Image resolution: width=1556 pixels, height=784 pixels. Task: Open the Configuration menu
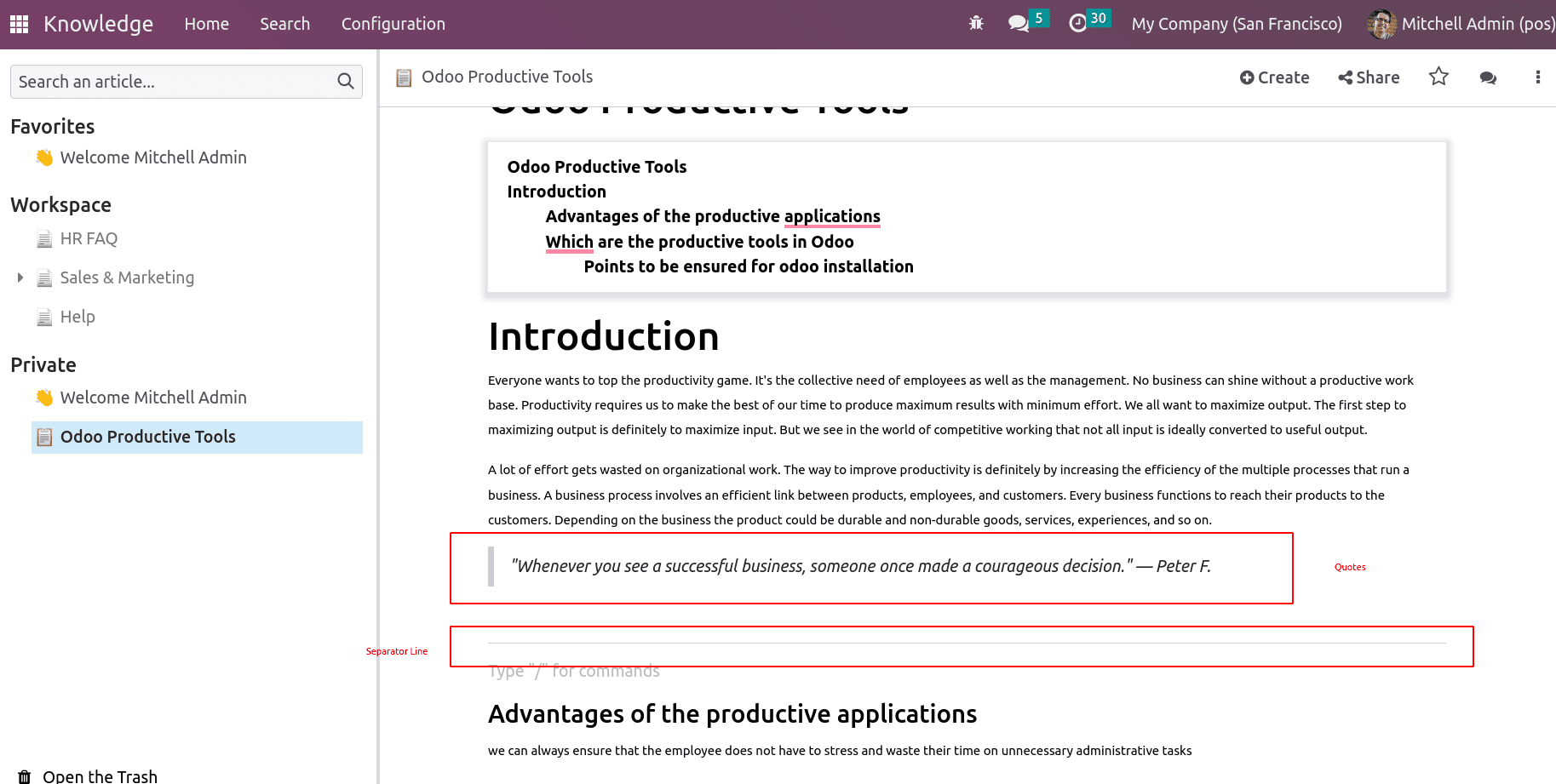[x=393, y=24]
